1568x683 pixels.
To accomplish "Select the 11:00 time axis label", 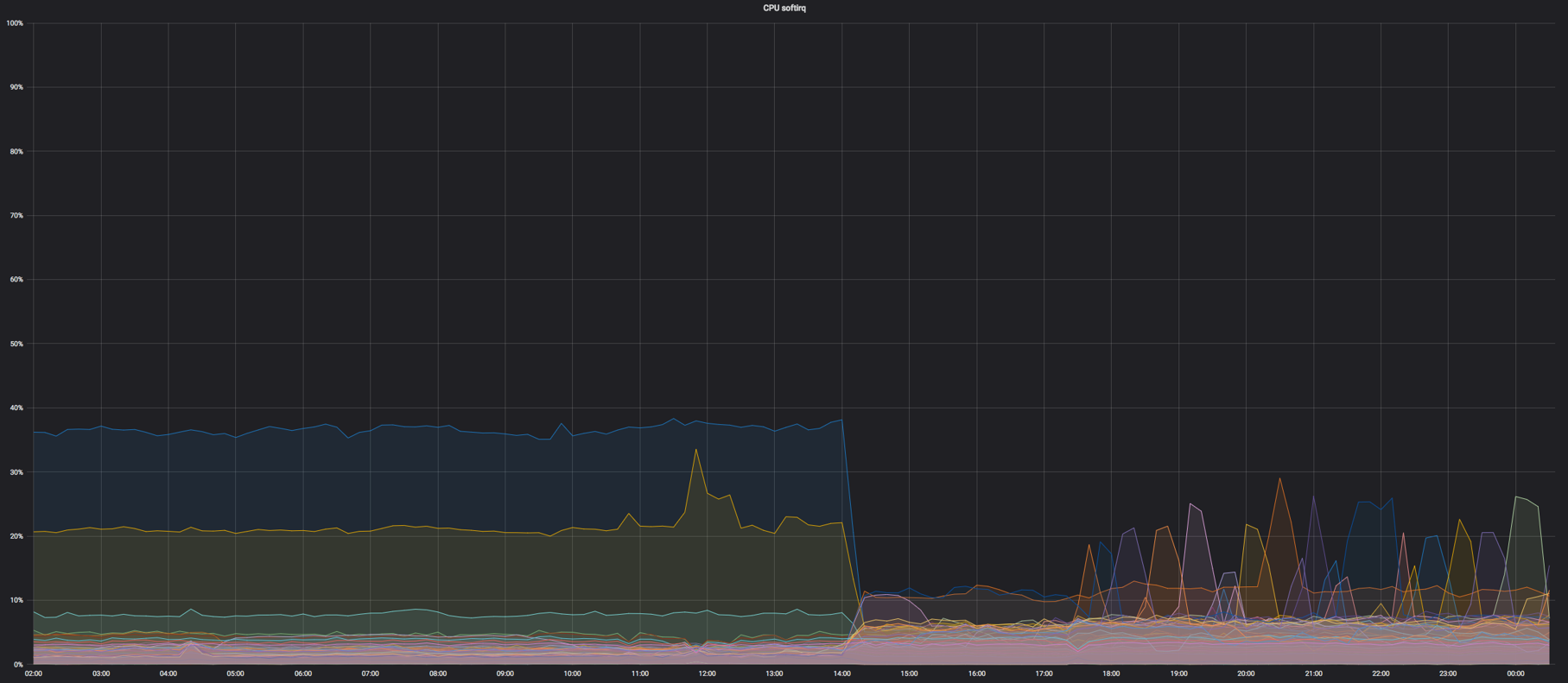I will pos(640,674).
